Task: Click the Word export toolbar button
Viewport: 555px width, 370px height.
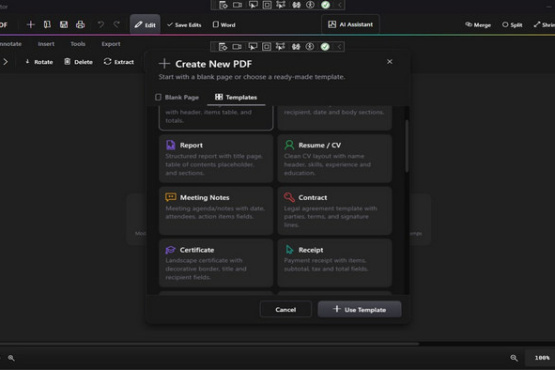Action: [224, 25]
